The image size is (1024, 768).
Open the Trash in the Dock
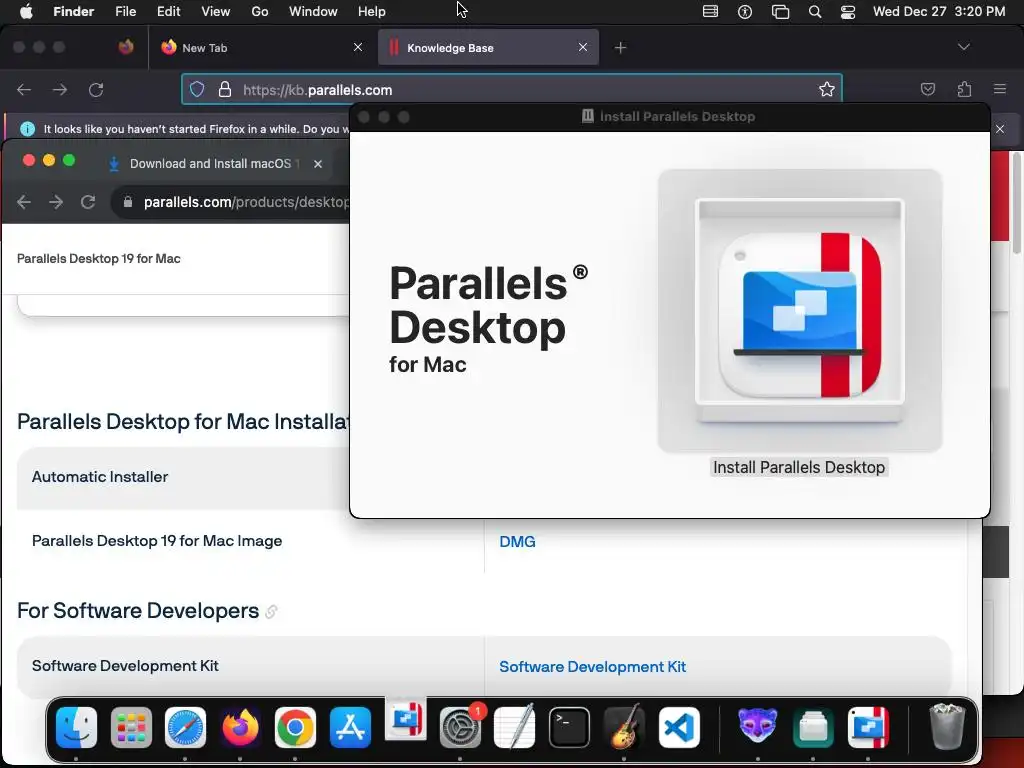point(946,726)
